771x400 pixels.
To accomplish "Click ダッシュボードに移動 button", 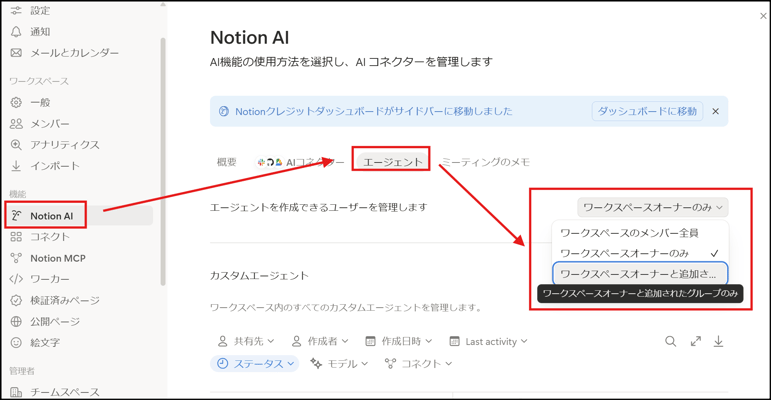I will pyautogui.click(x=647, y=111).
